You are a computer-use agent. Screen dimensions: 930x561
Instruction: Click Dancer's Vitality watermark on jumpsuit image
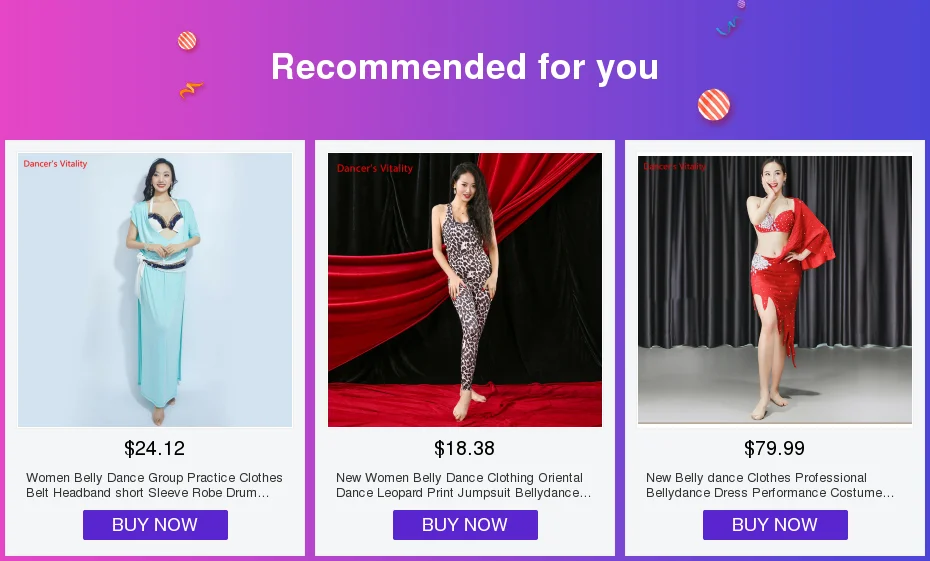click(x=375, y=168)
